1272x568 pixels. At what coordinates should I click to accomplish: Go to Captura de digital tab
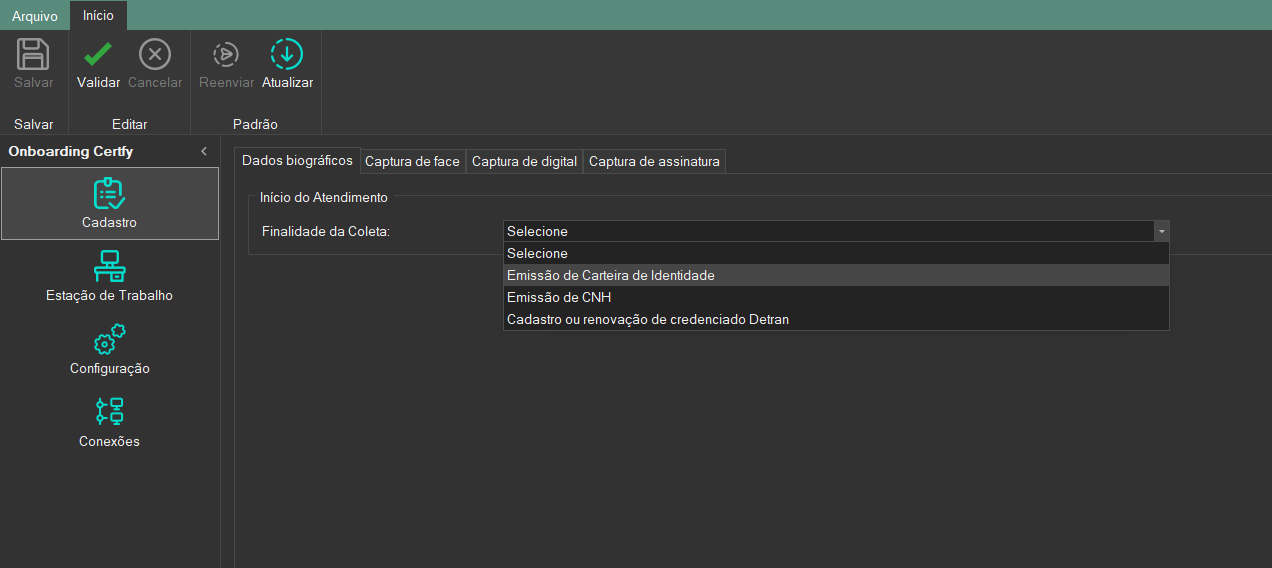(524, 161)
